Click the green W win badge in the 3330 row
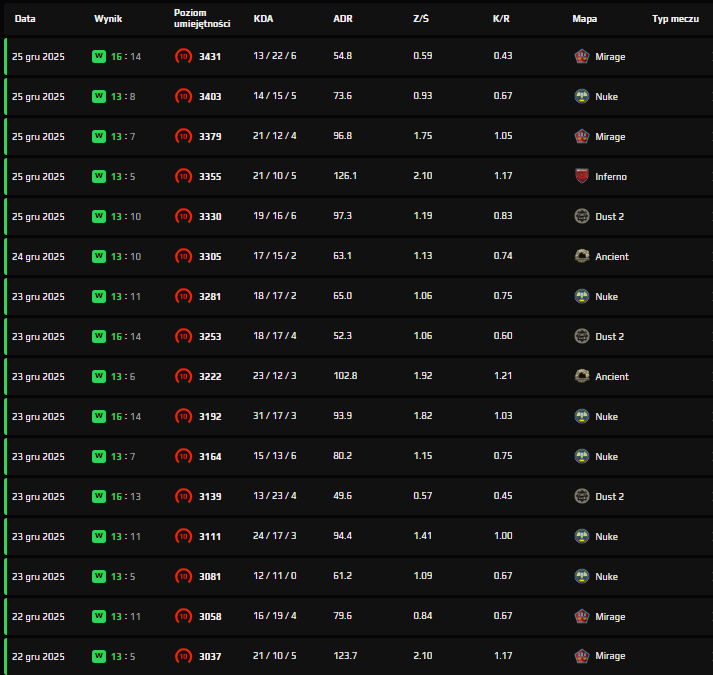Screen dimensions: 713x675 click(99, 217)
